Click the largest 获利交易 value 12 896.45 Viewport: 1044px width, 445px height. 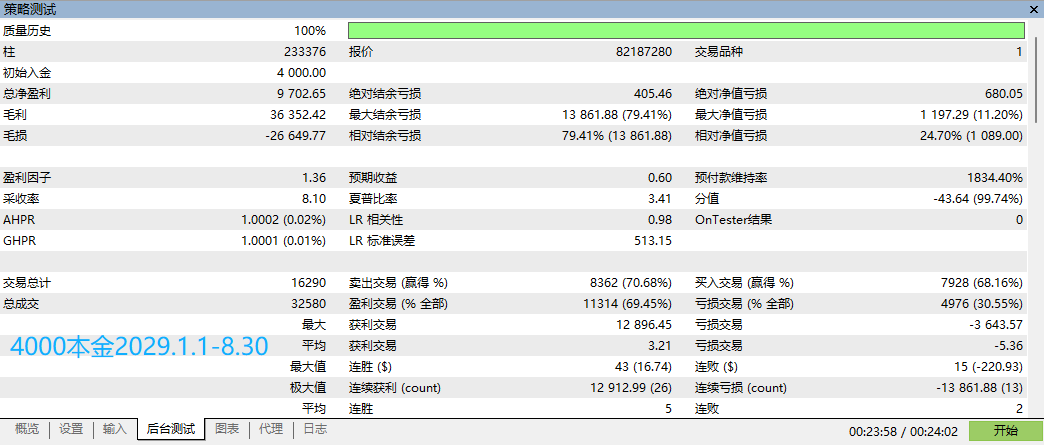(x=645, y=325)
